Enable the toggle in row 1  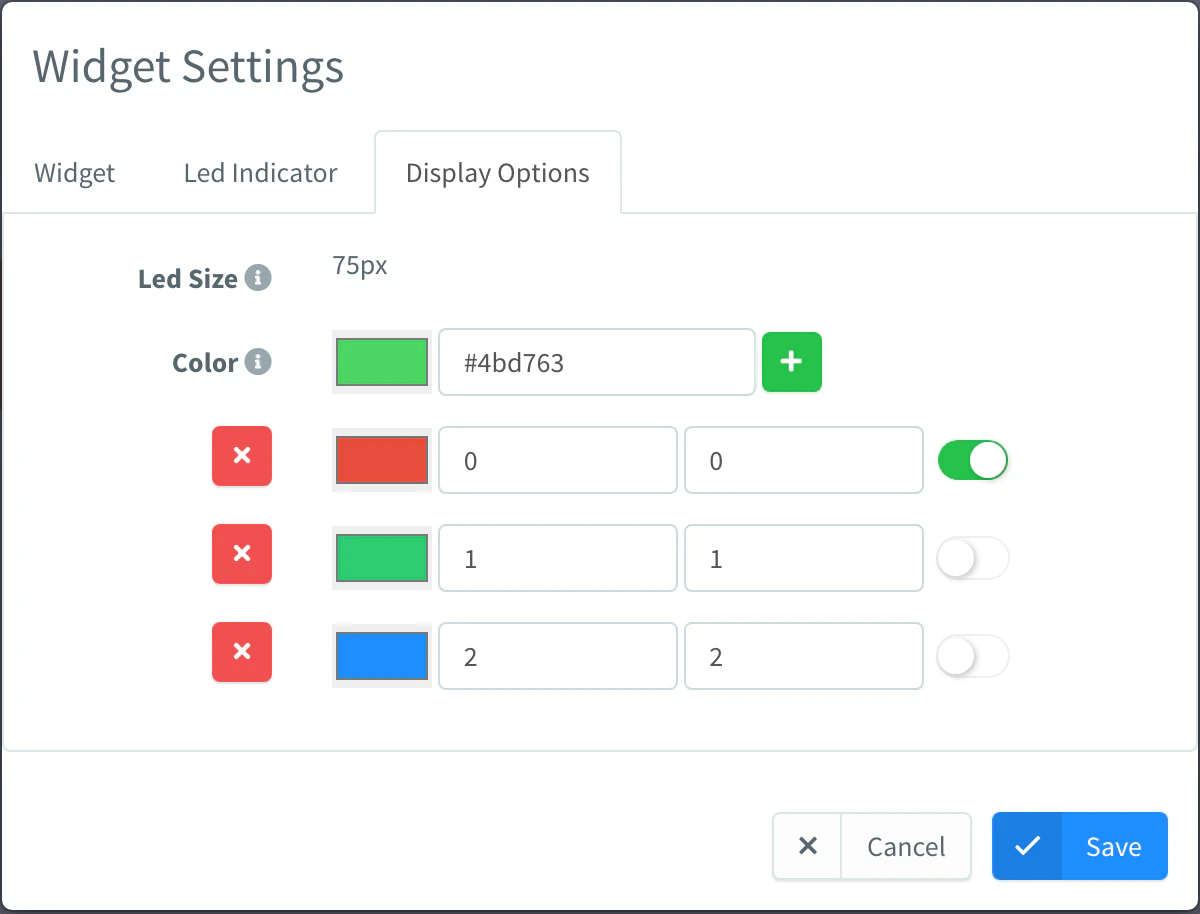coord(973,559)
